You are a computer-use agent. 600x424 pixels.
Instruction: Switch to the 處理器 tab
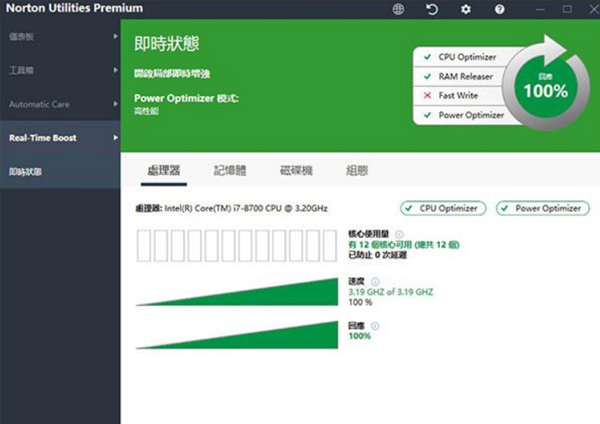(164, 171)
